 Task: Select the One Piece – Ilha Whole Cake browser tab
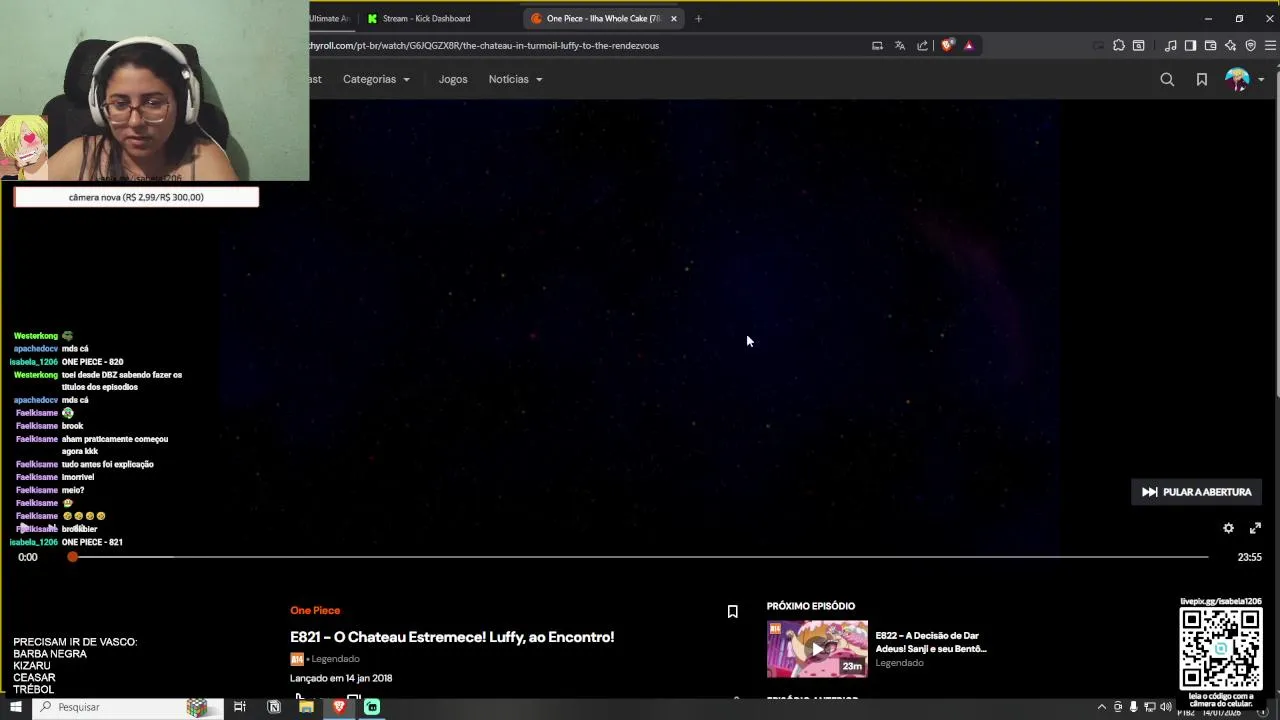point(603,18)
